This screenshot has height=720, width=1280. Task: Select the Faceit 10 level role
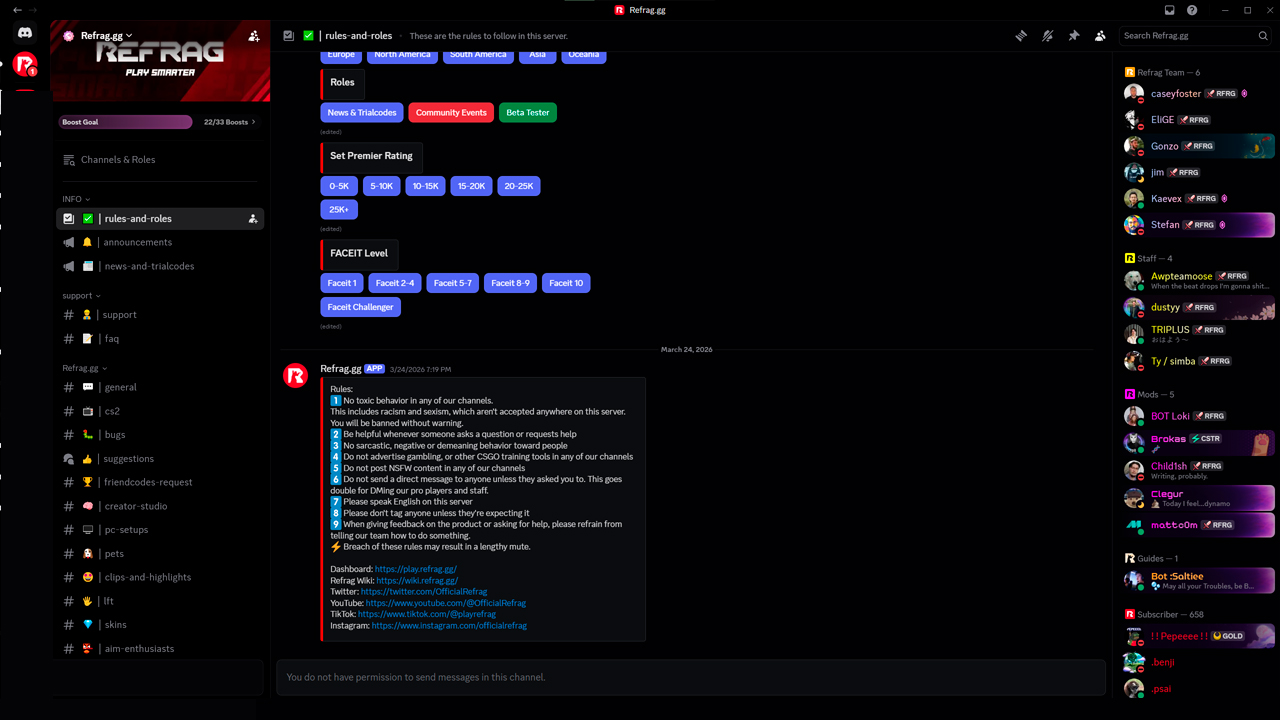point(566,283)
